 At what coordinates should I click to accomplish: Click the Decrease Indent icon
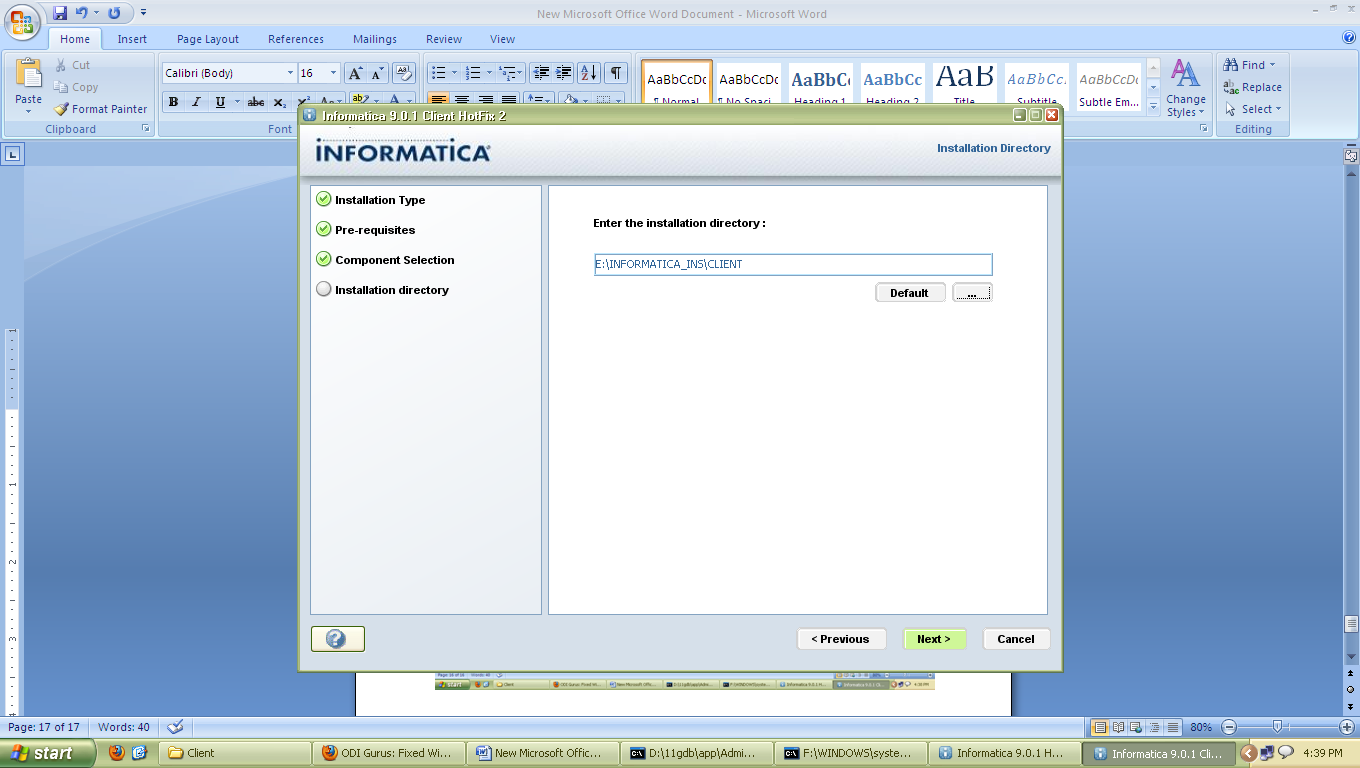pos(542,73)
